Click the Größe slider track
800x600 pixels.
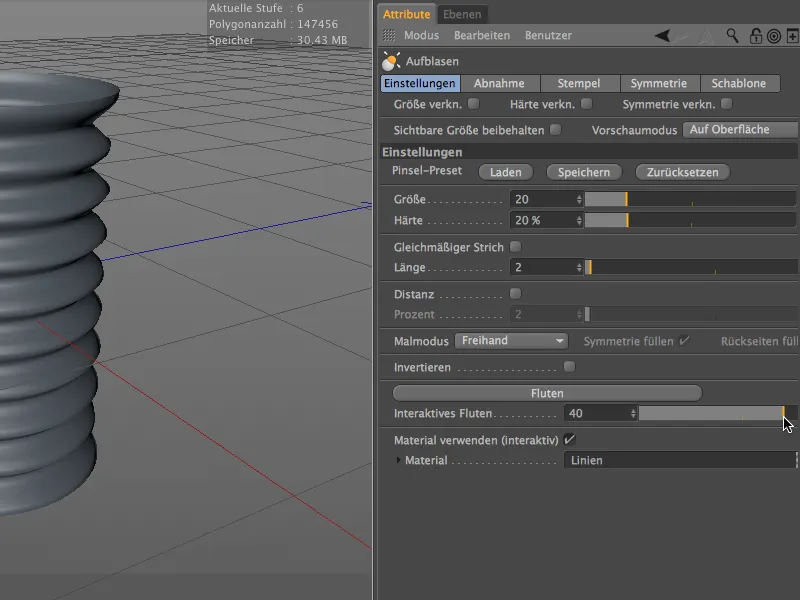coord(690,199)
